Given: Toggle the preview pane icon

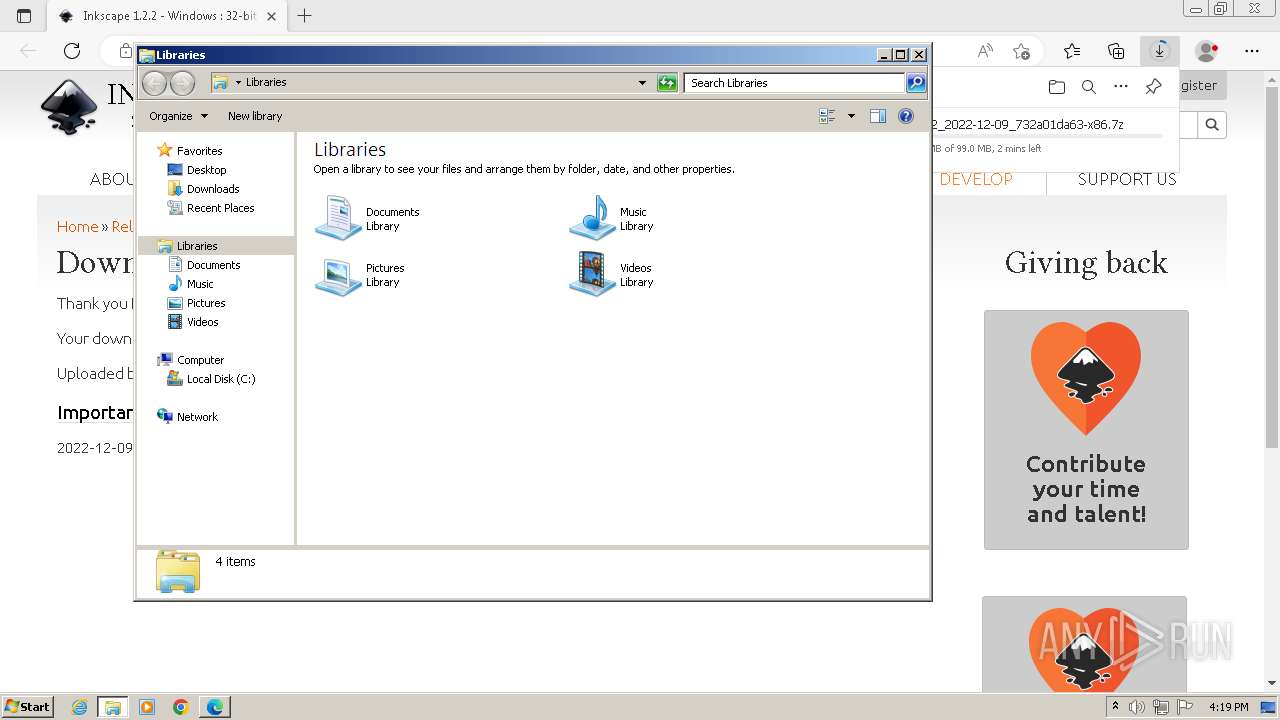Looking at the screenshot, I should pos(878,116).
